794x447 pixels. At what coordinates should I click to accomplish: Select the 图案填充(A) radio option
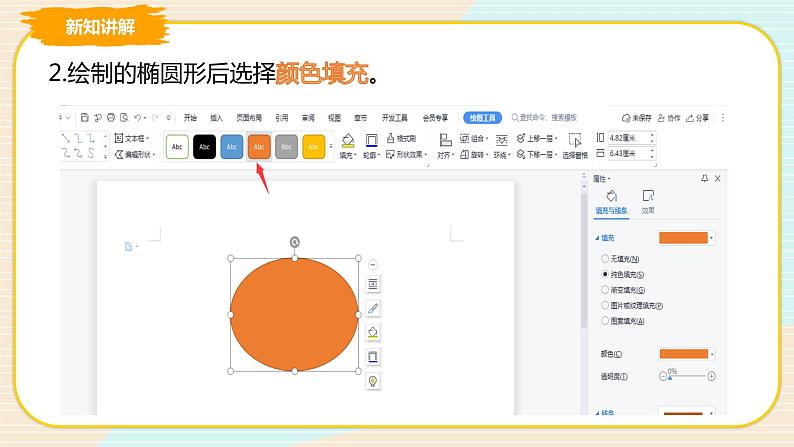tap(622, 321)
